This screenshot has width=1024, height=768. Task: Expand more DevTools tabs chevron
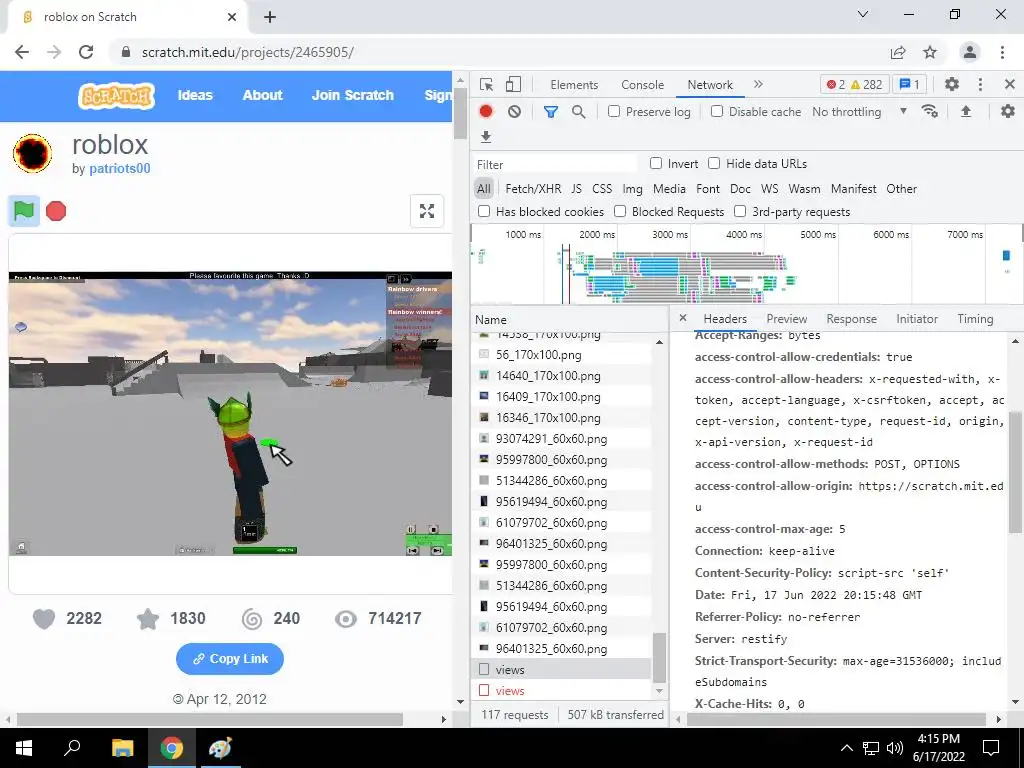pyautogui.click(x=758, y=84)
